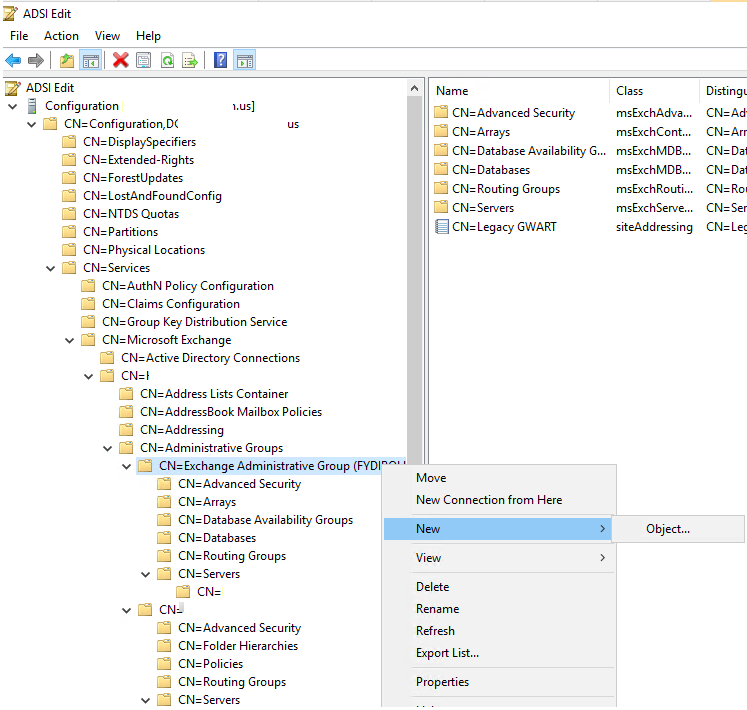The height and width of the screenshot is (710, 747).
Task: Expand the View submenu arrow in context menu
Action: click(603, 558)
